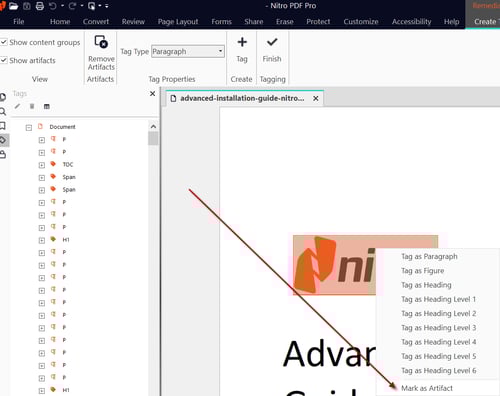Open the Tag Type dropdown

(188, 52)
